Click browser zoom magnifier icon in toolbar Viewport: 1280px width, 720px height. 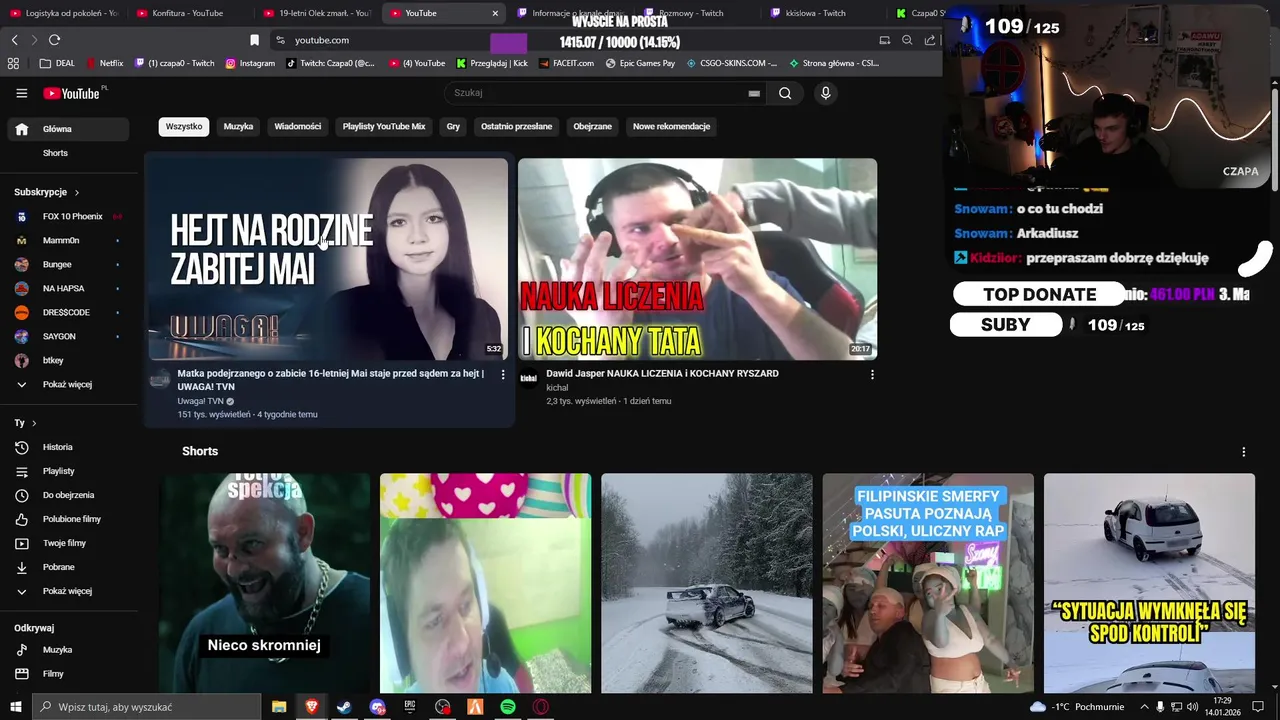click(x=907, y=40)
